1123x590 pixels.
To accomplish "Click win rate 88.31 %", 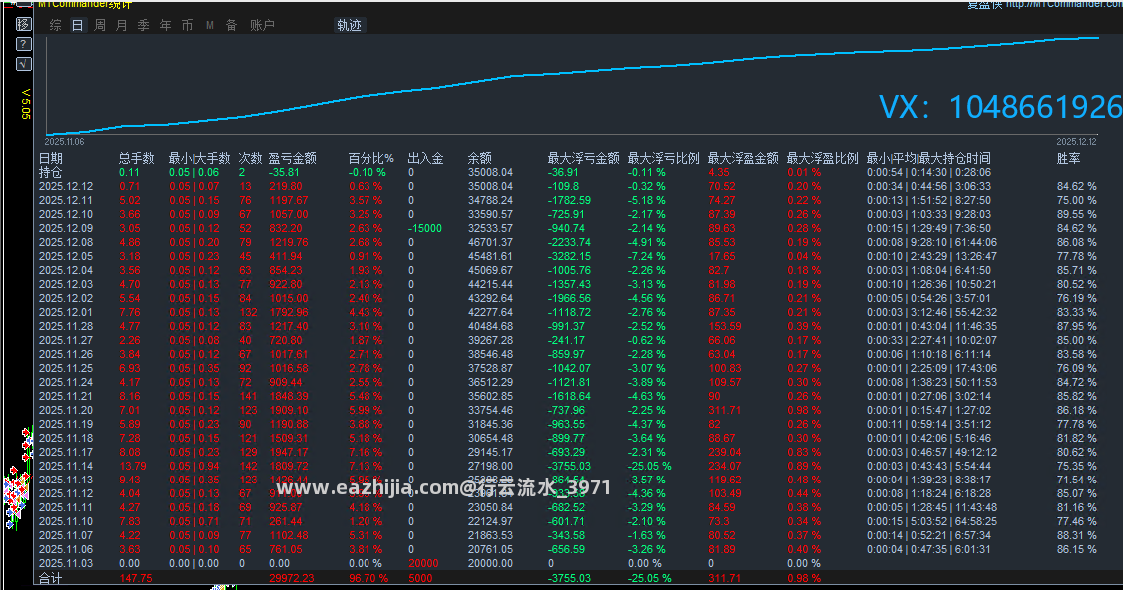I will [1076, 536].
